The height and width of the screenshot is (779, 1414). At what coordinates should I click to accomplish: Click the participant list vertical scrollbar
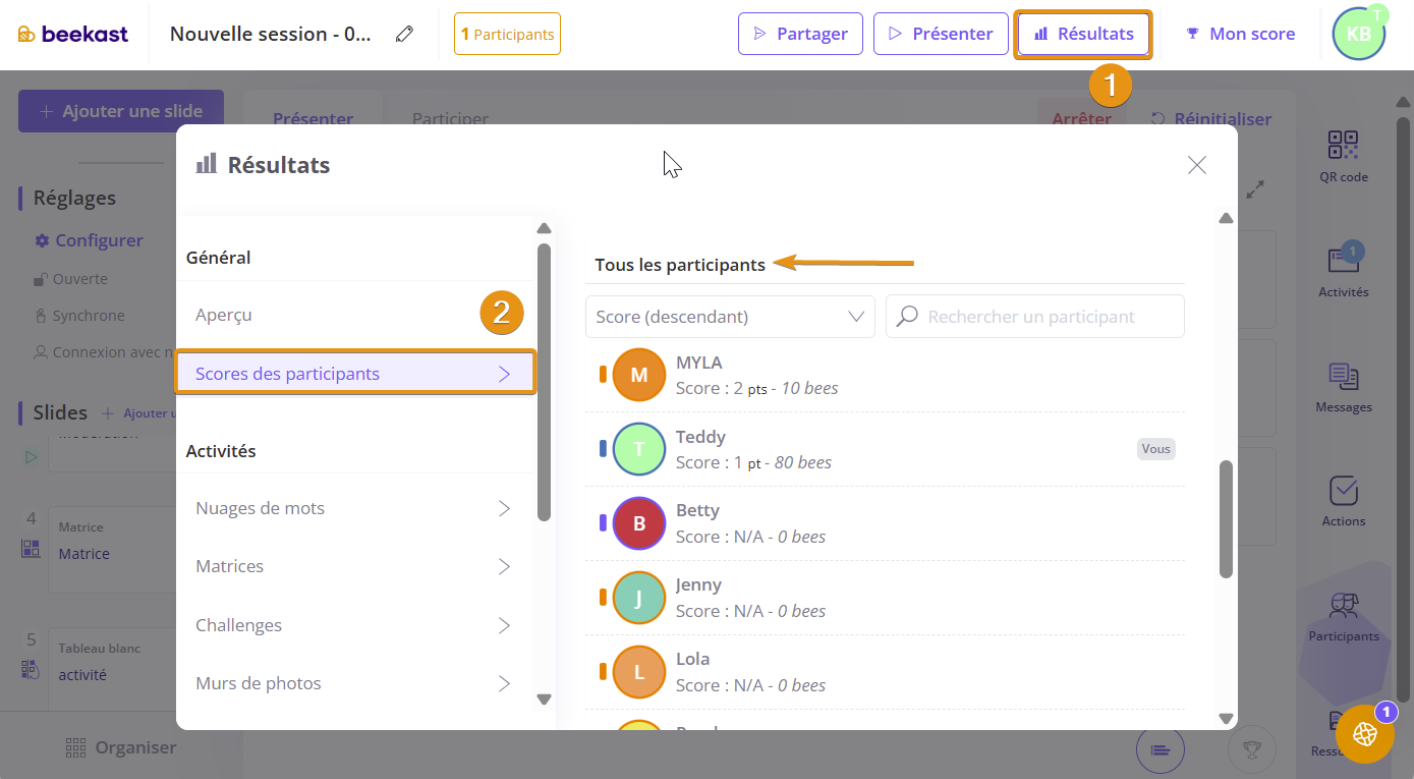(x=1226, y=518)
